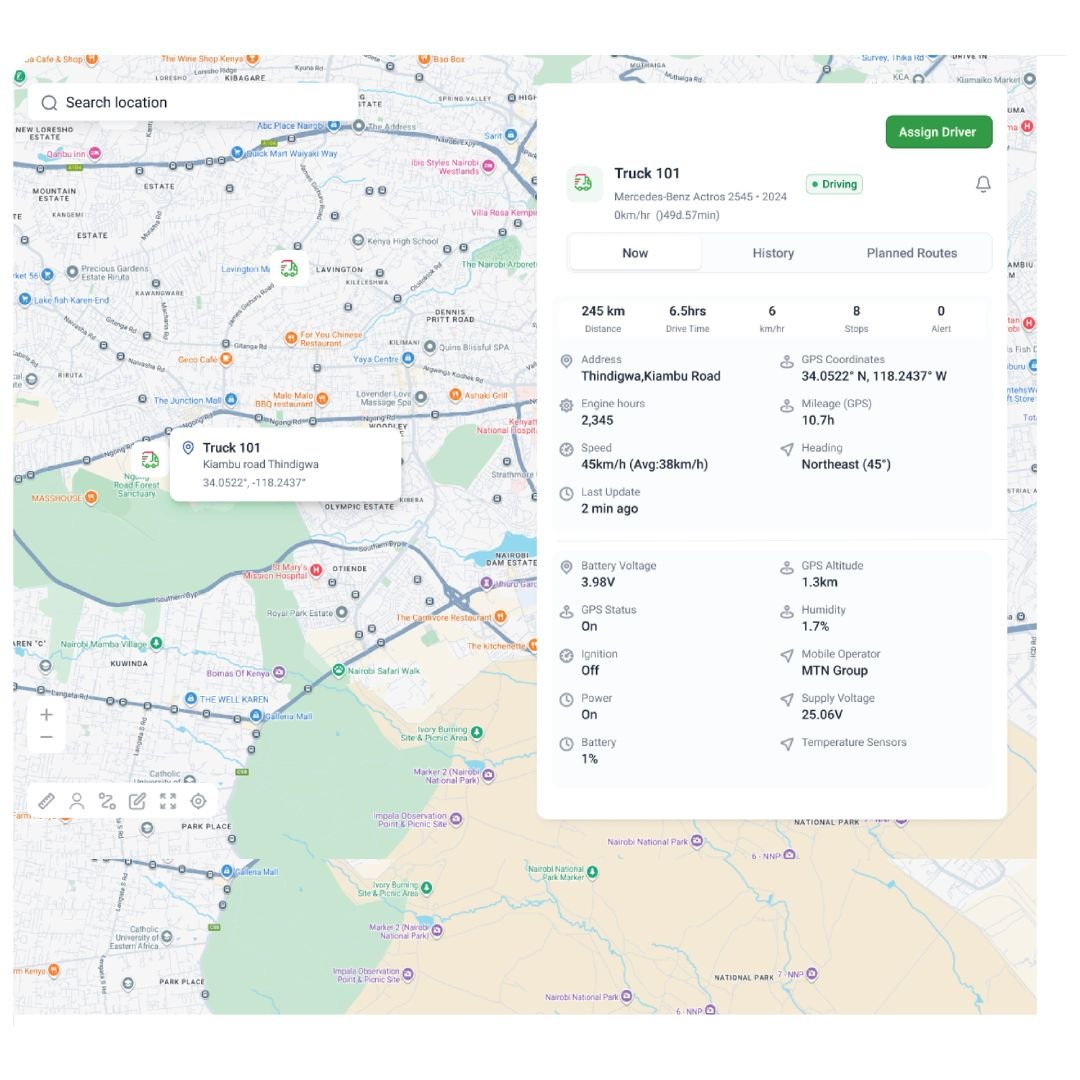Click the Search location field
This screenshot has width=1080, height=1080.
[193, 103]
